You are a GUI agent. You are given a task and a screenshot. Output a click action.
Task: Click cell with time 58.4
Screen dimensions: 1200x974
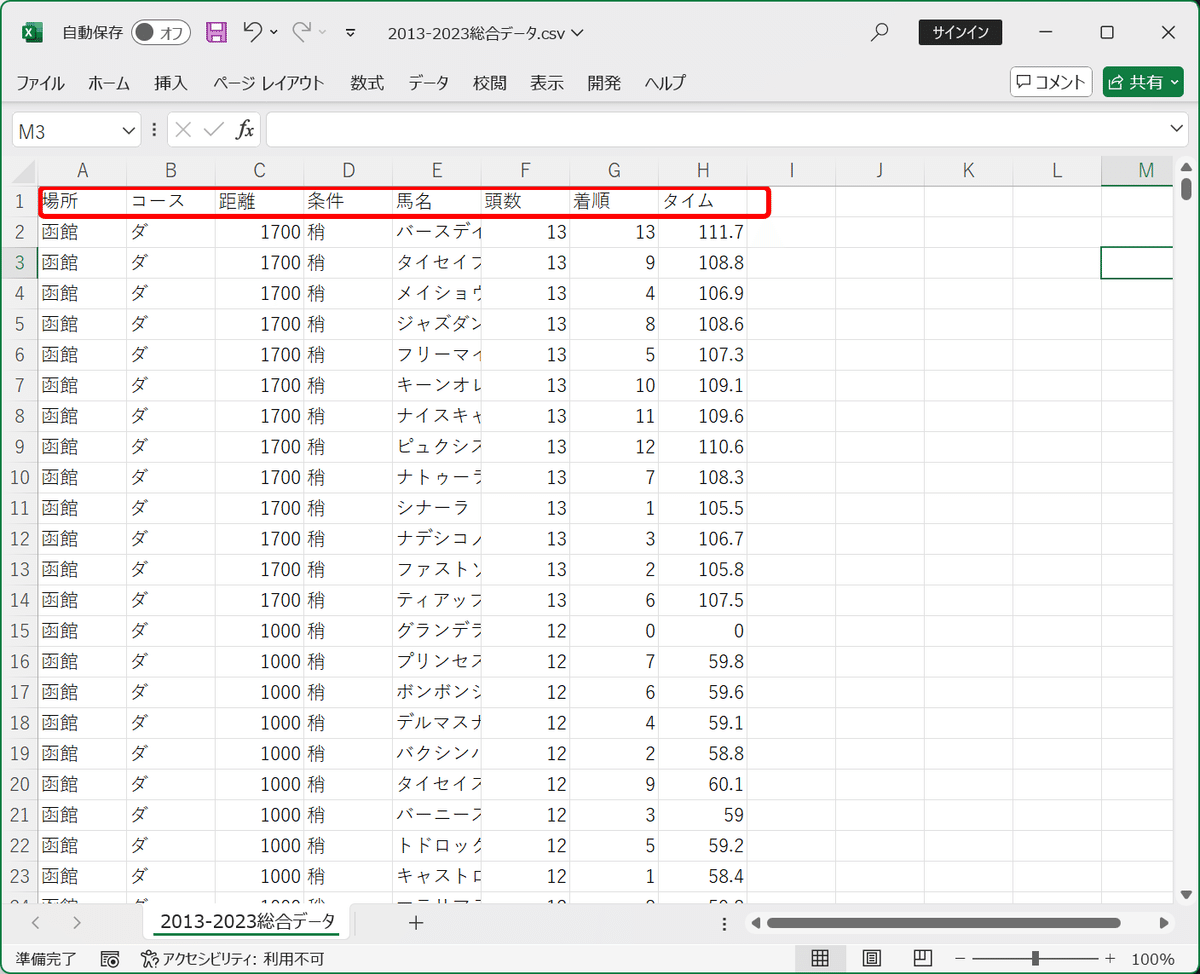703,876
